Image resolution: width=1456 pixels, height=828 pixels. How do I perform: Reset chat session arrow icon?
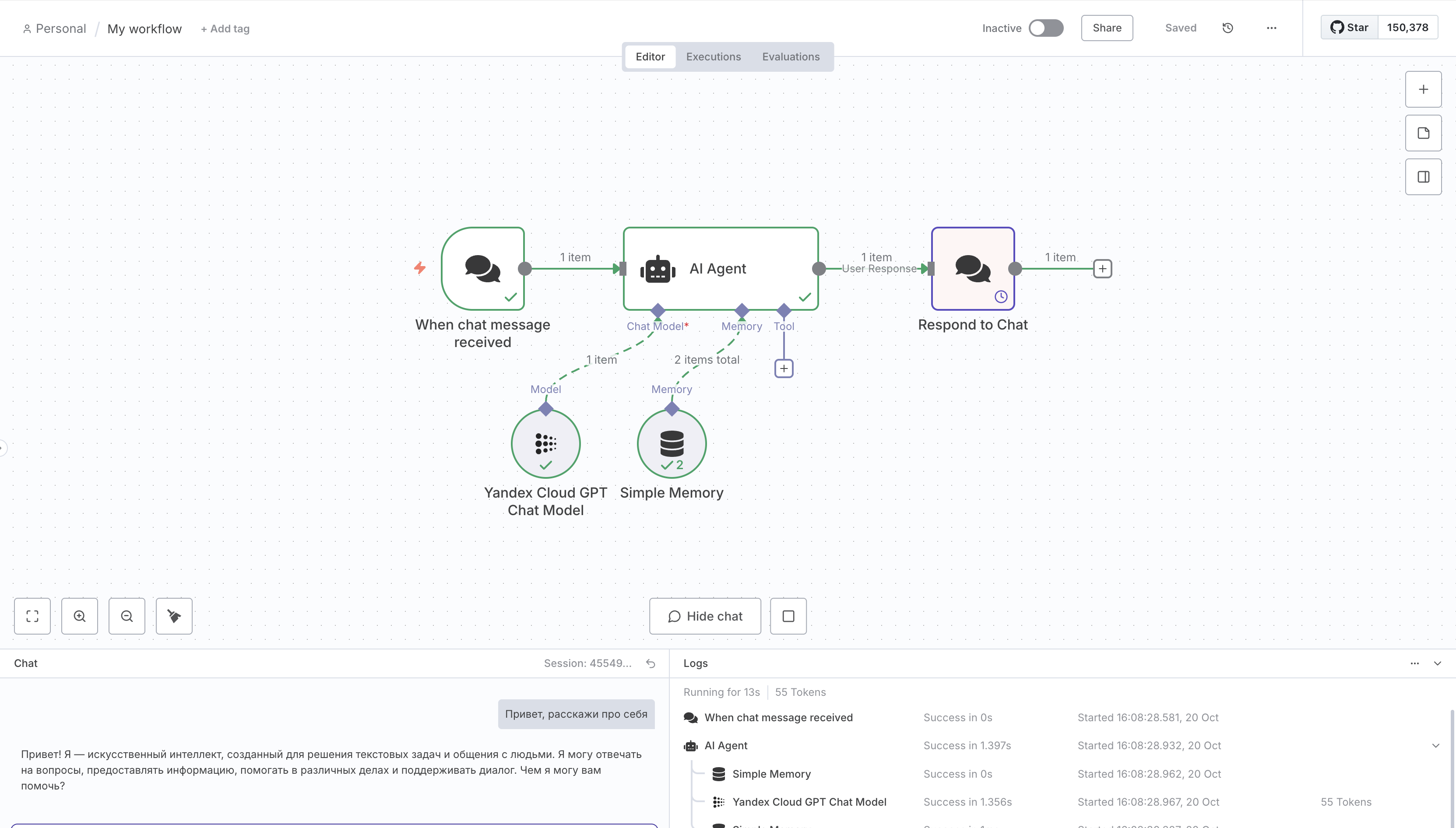651,663
